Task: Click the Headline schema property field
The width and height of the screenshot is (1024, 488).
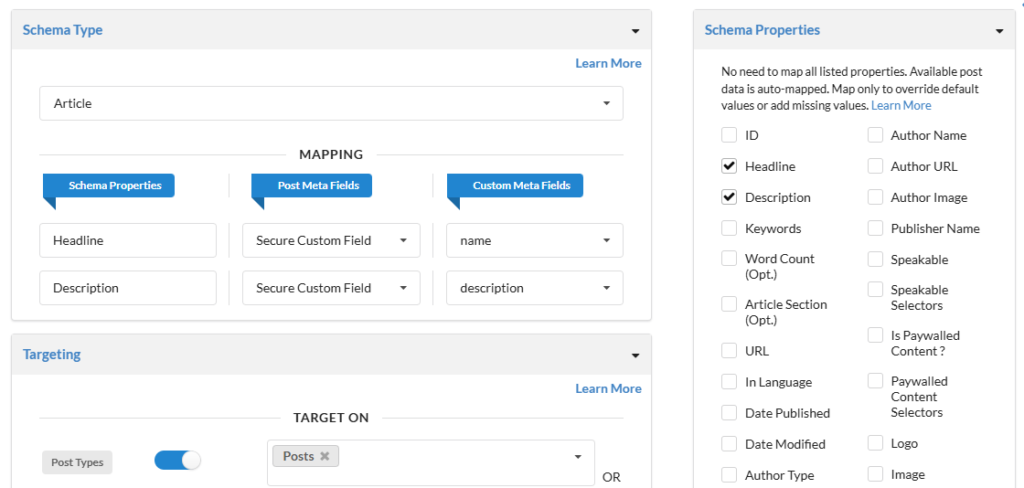Action: click(x=128, y=240)
